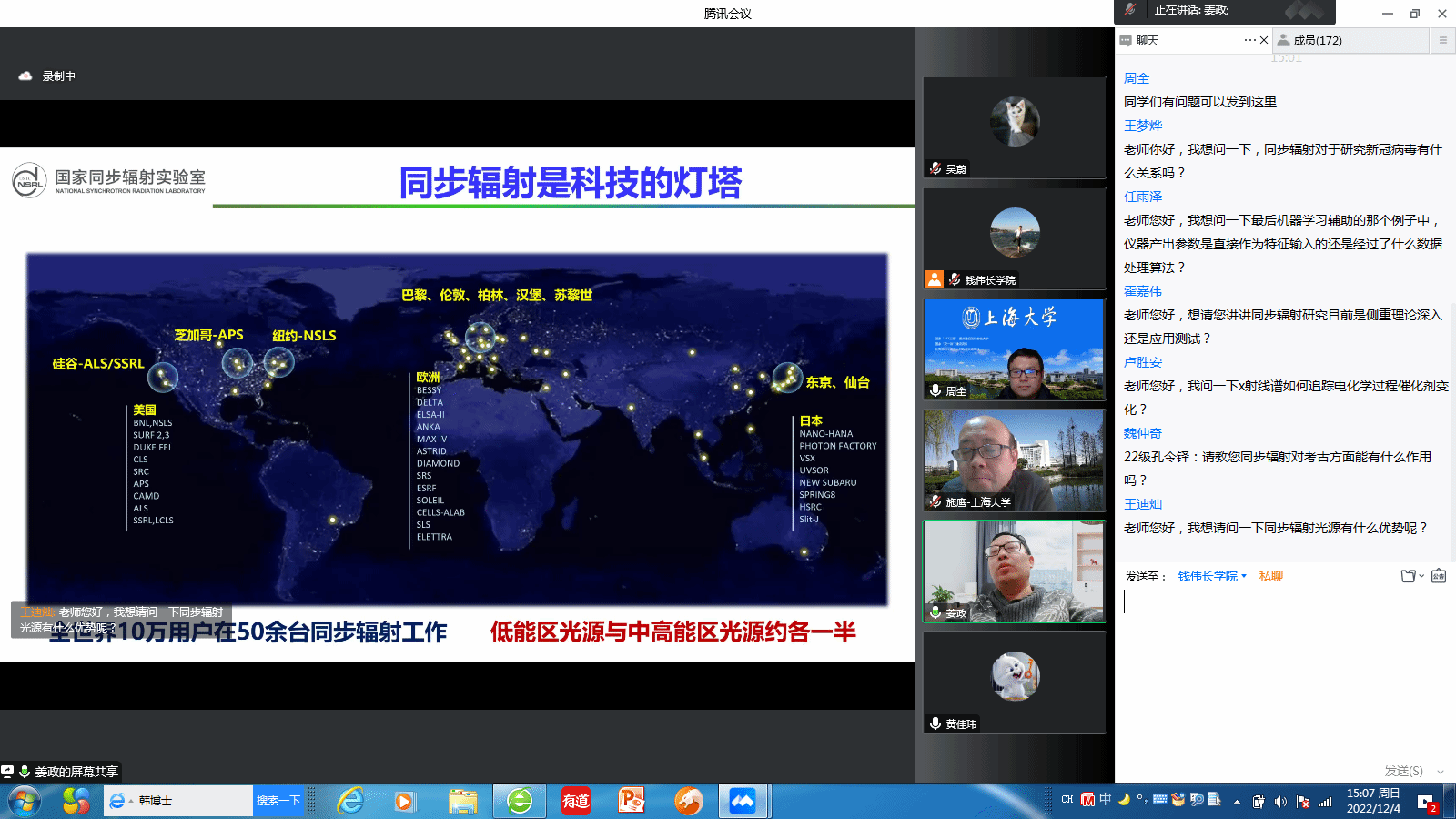
Task: Click the 私聊 private chat link
Action: (1271, 575)
